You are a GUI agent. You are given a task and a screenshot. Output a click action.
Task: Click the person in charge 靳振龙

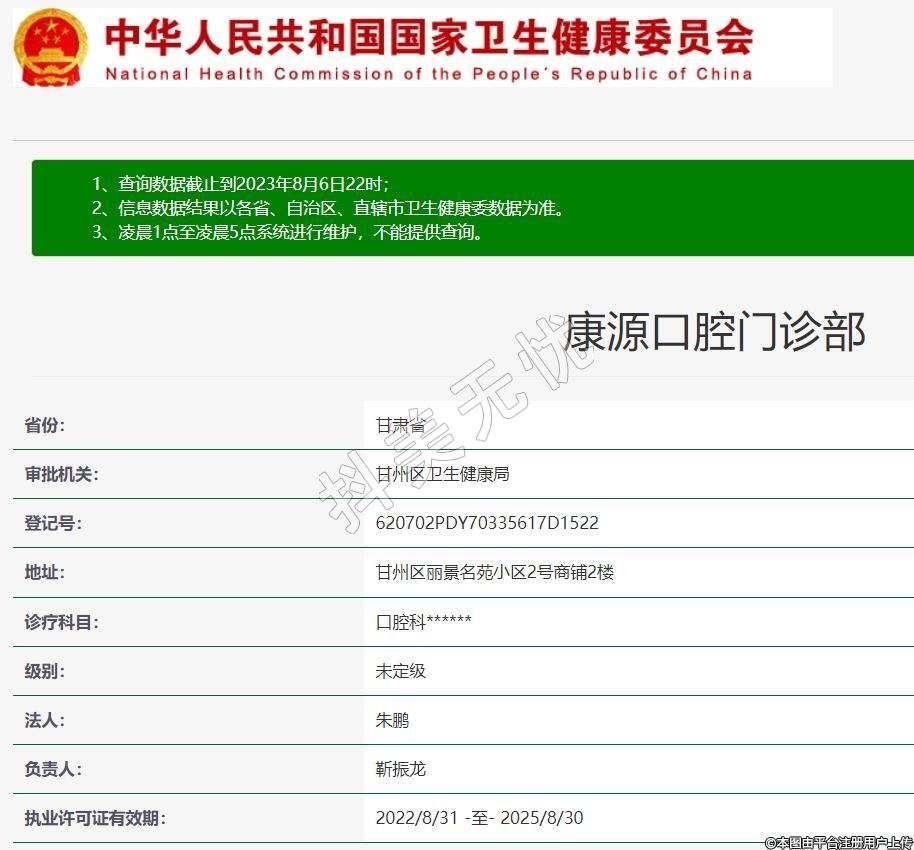(400, 769)
